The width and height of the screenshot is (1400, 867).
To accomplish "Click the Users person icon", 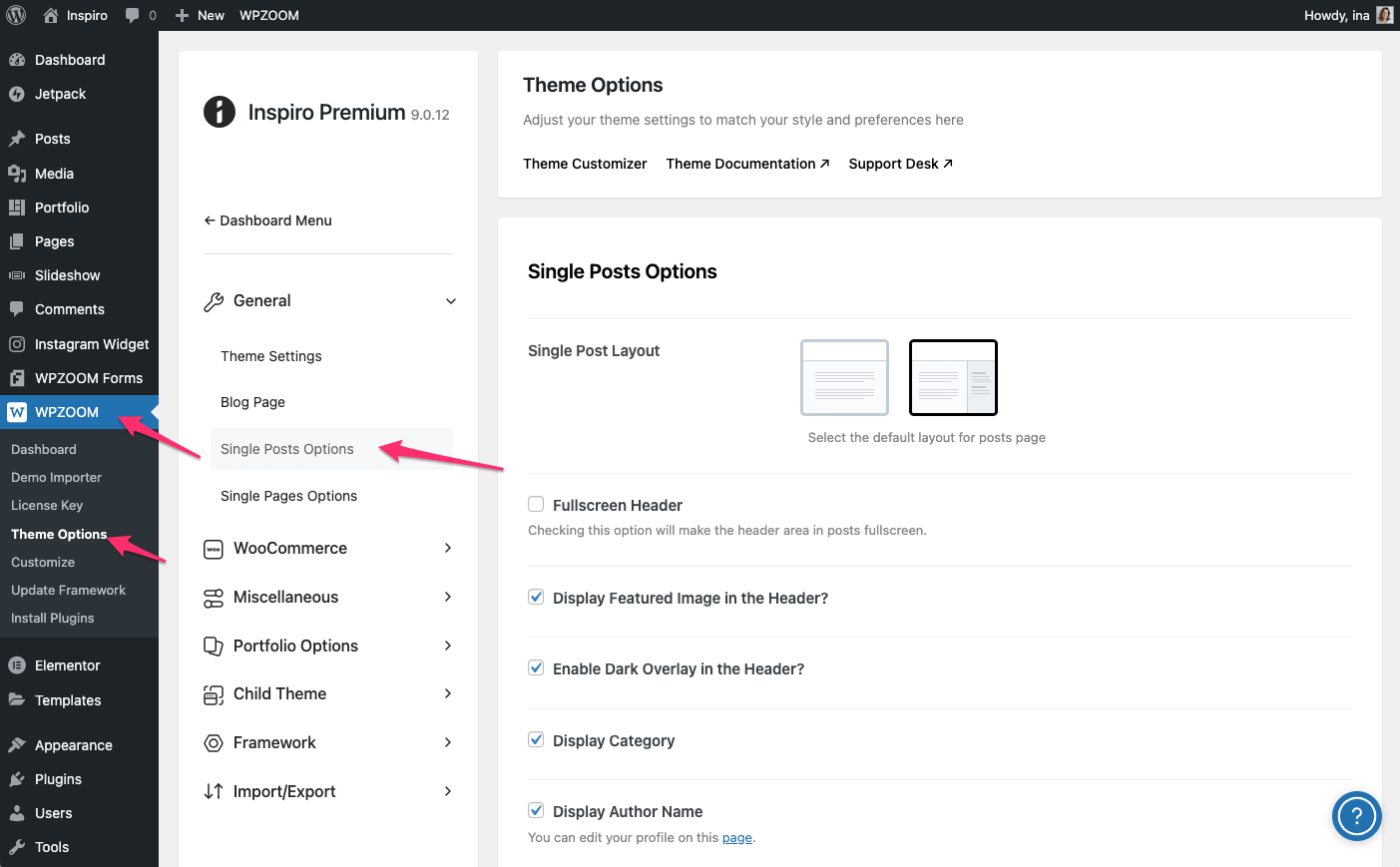I will [17, 813].
